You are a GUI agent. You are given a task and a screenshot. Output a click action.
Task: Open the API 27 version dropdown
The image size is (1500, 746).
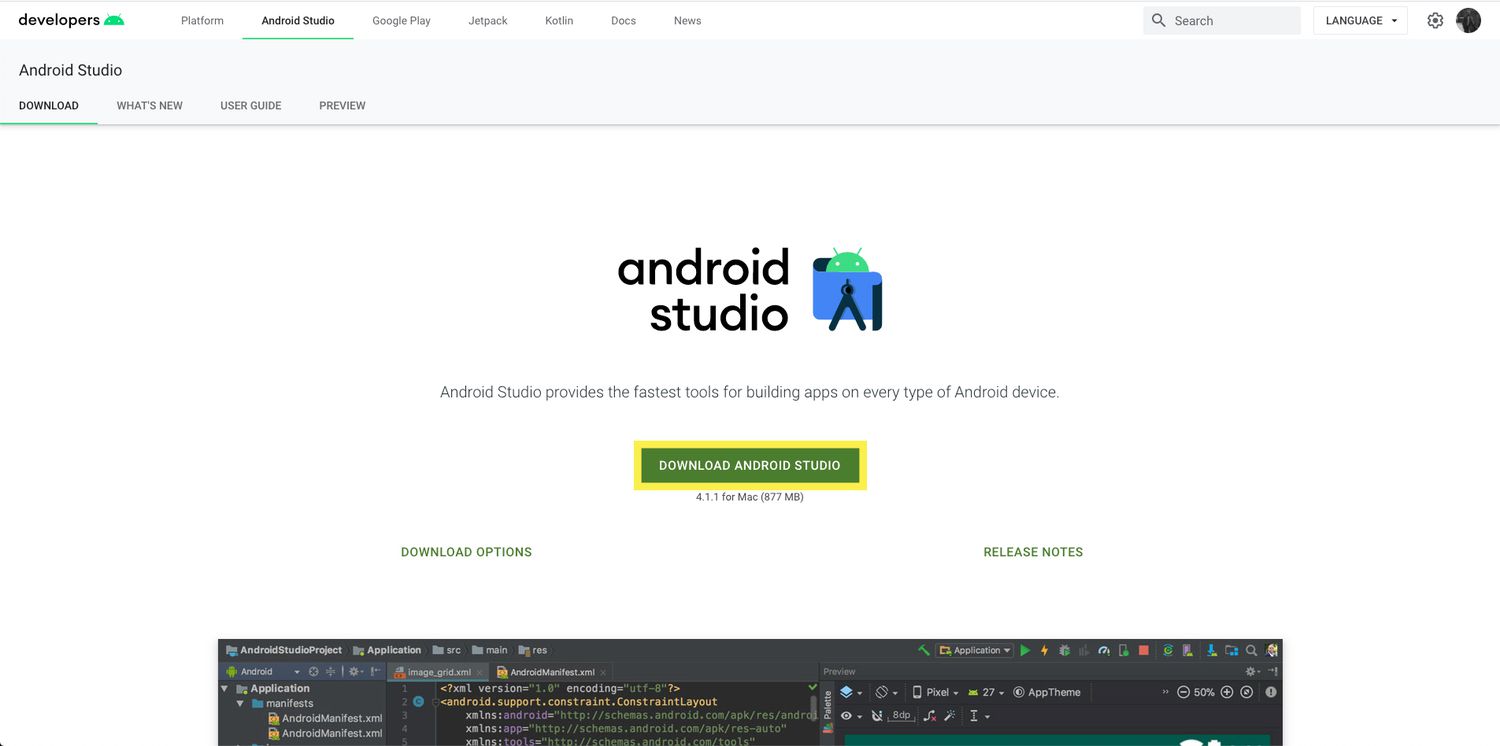(986, 692)
